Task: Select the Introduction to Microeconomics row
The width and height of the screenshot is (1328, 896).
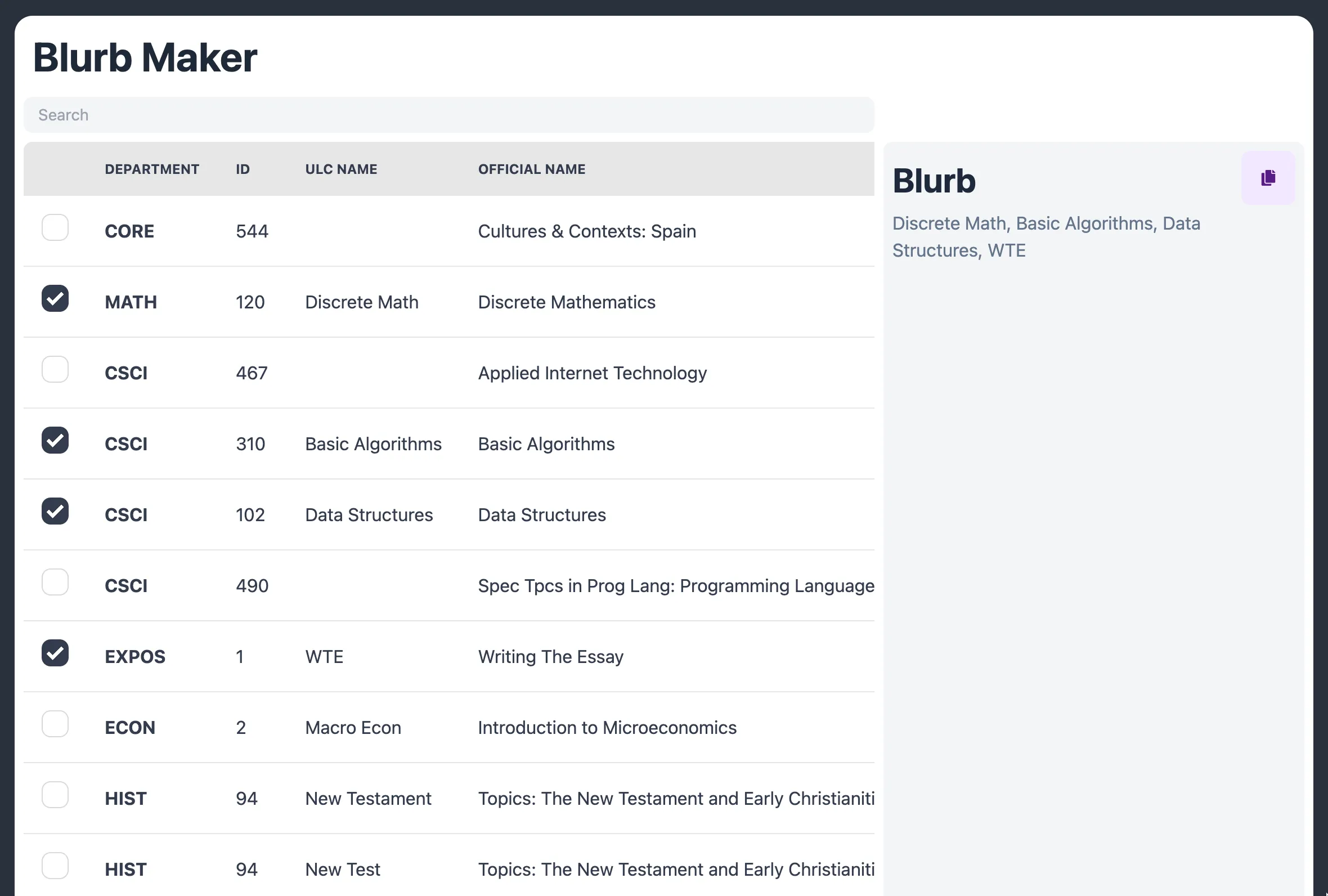Action: [x=606, y=727]
